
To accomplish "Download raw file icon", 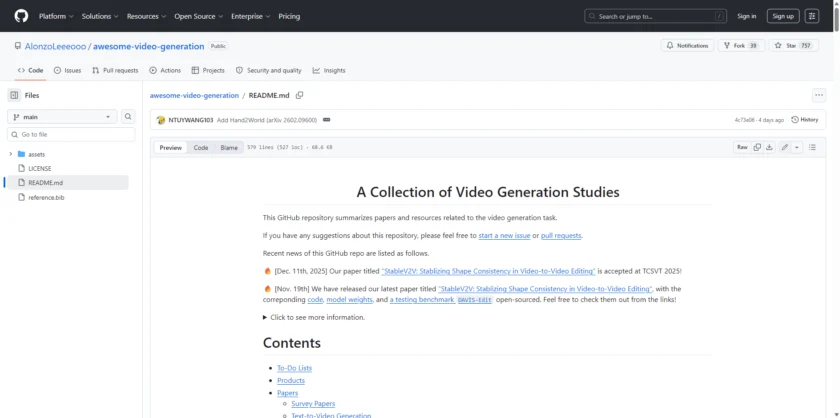I will 769,147.
